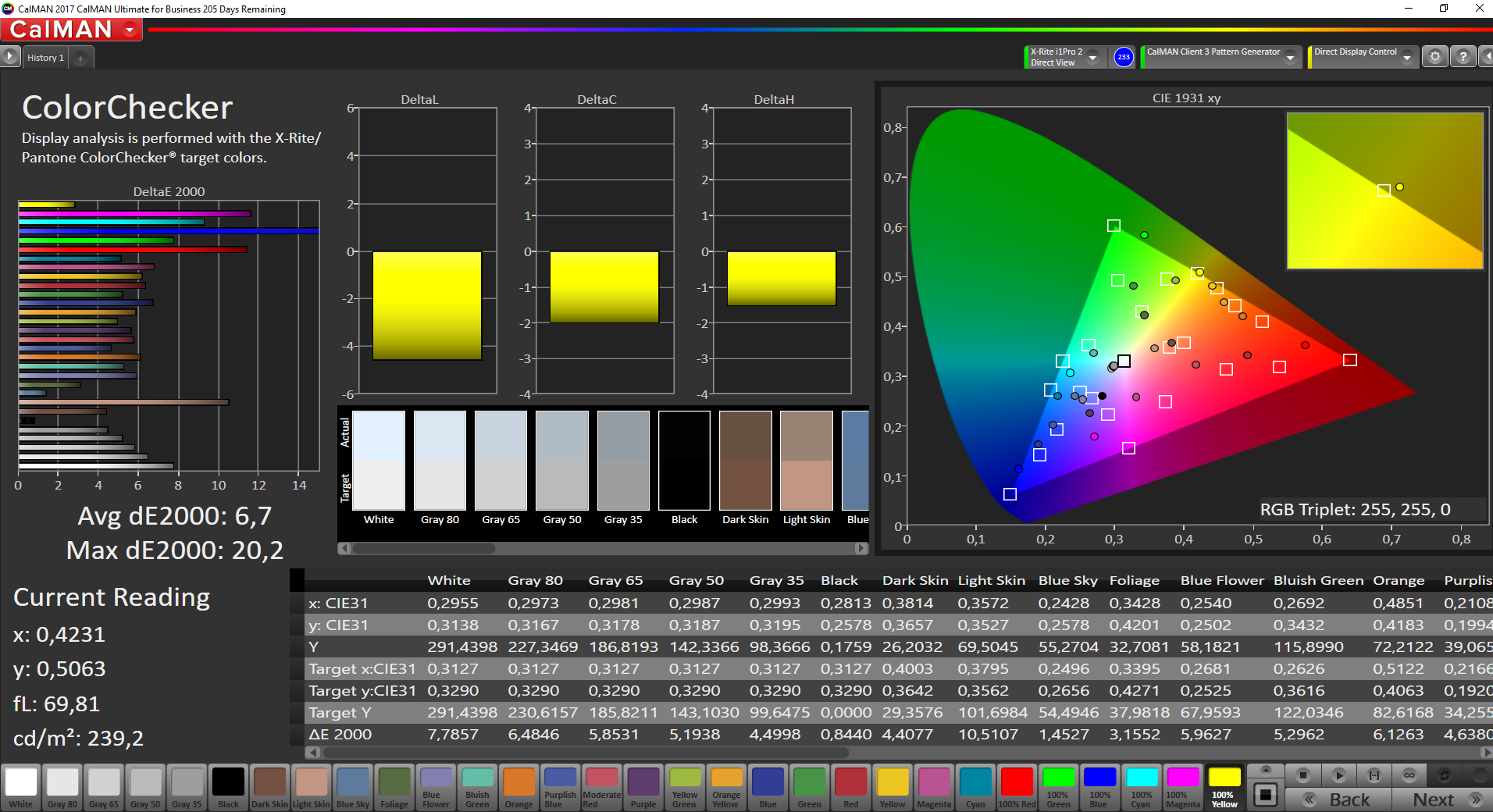1493x812 pixels.
Task: Click the Dark Skin actual/target swatch
Action: coord(745,461)
